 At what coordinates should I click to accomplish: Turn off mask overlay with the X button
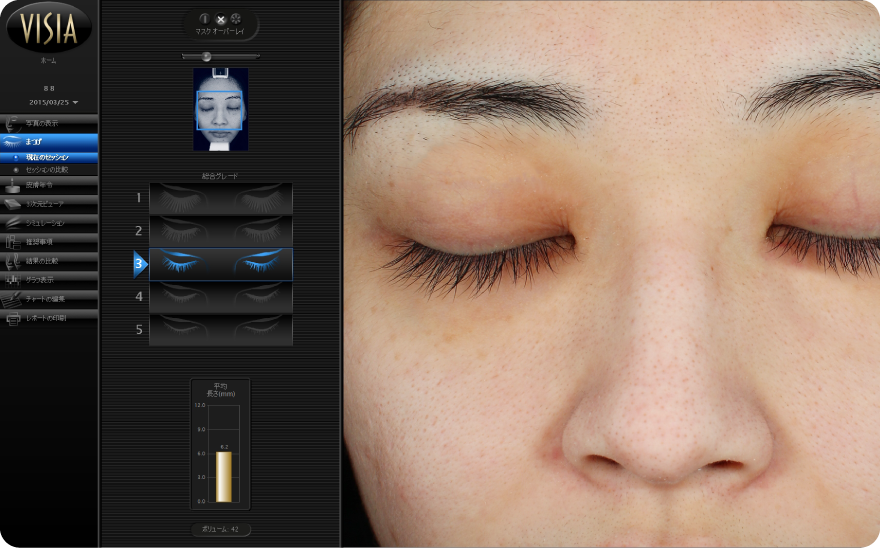tap(221, 19)
